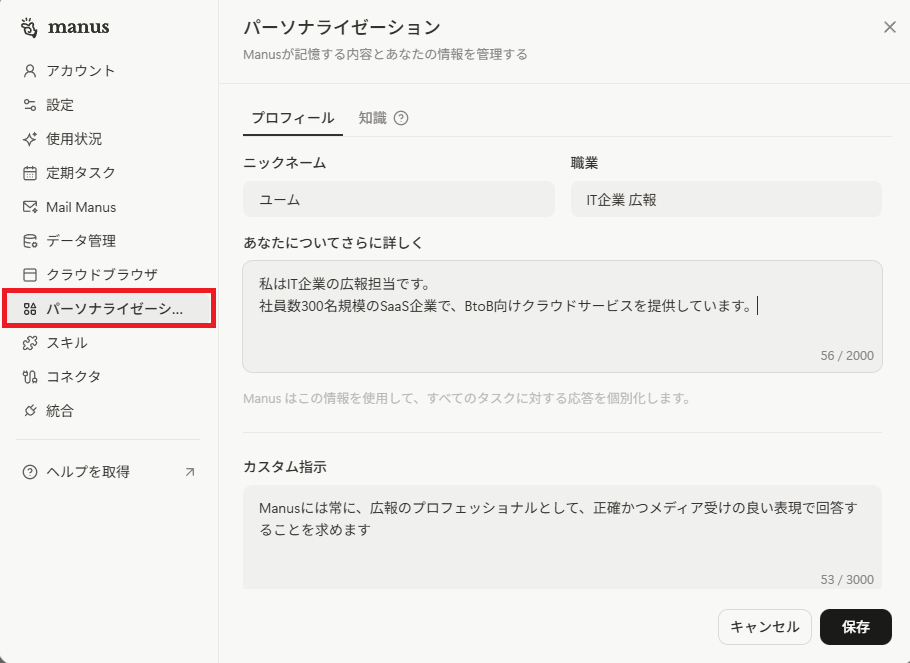Click the sparkle icon next to 使用状況
The image size is (910, 663).
30,139
